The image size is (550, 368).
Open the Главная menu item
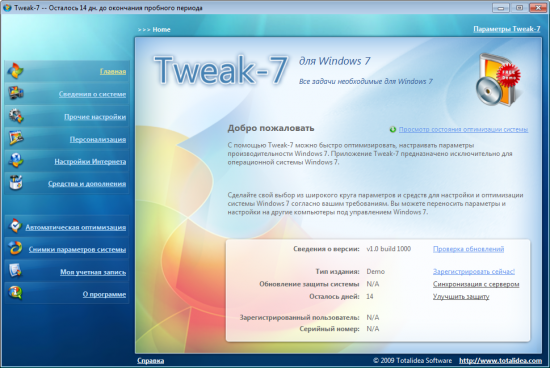113,72
